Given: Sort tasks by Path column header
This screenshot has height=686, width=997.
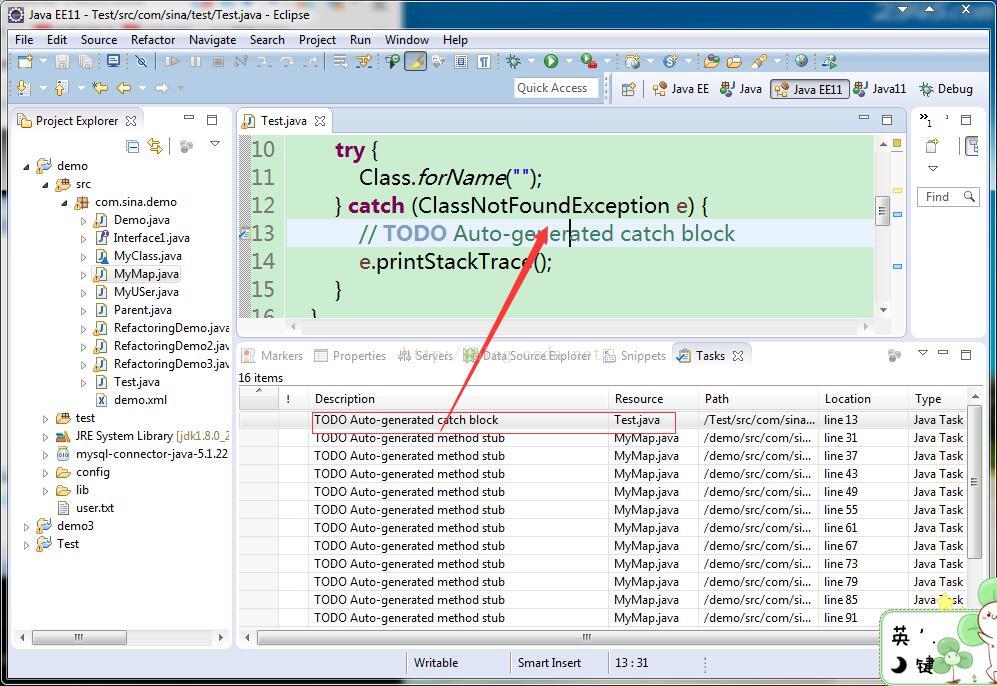Looking at the screenshot, I should [x=758, y=399].
